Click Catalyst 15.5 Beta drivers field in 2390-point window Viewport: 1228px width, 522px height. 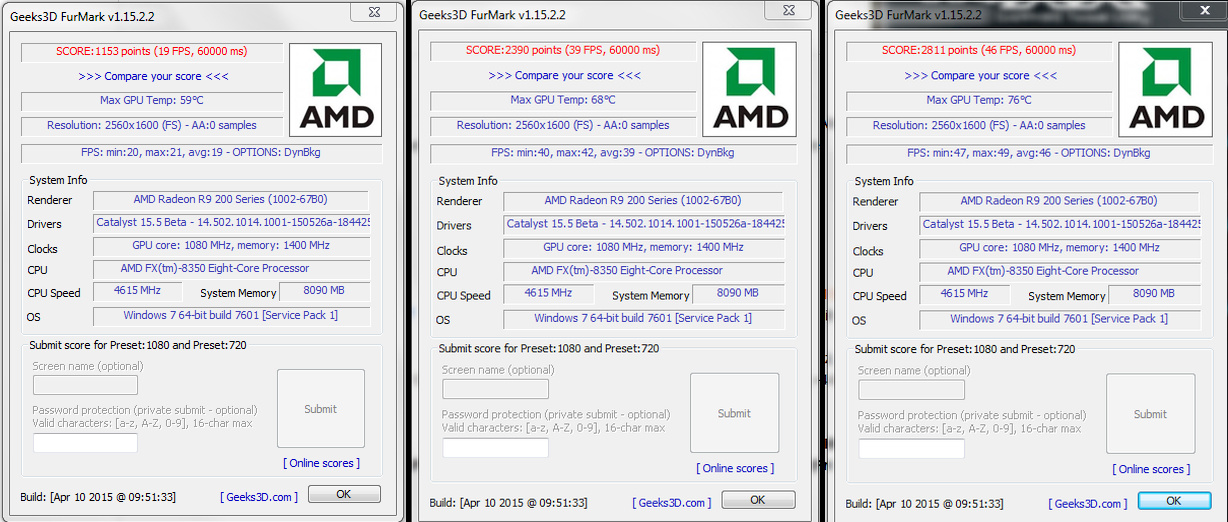point(644,224)
